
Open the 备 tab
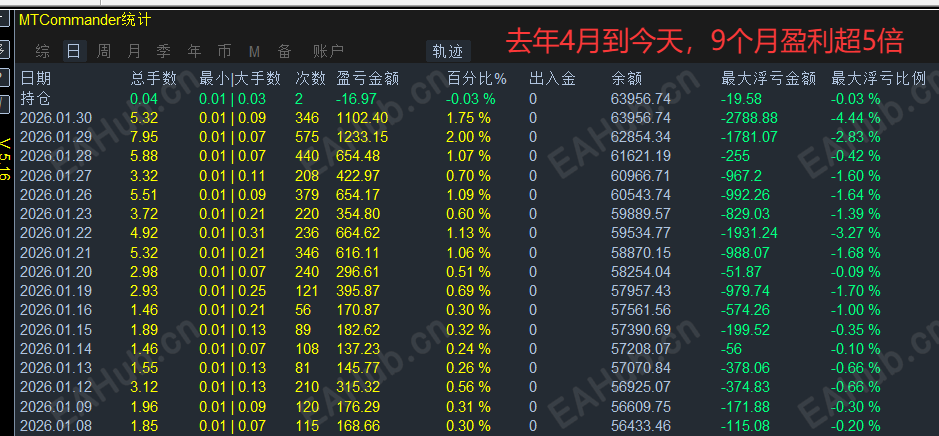pos(284,52)
